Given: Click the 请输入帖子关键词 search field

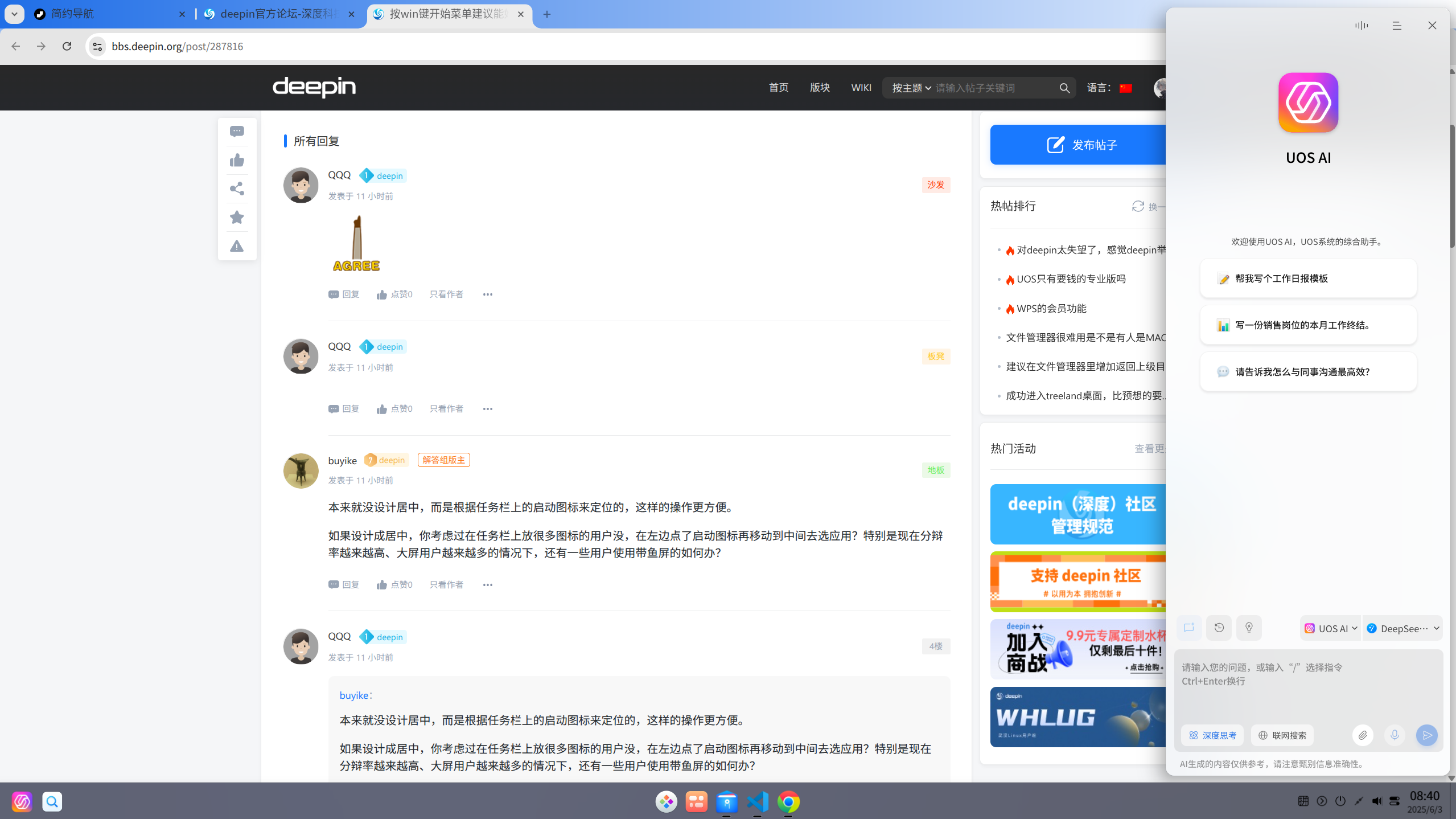Looking at the screenshot, I should pos(993,88).
